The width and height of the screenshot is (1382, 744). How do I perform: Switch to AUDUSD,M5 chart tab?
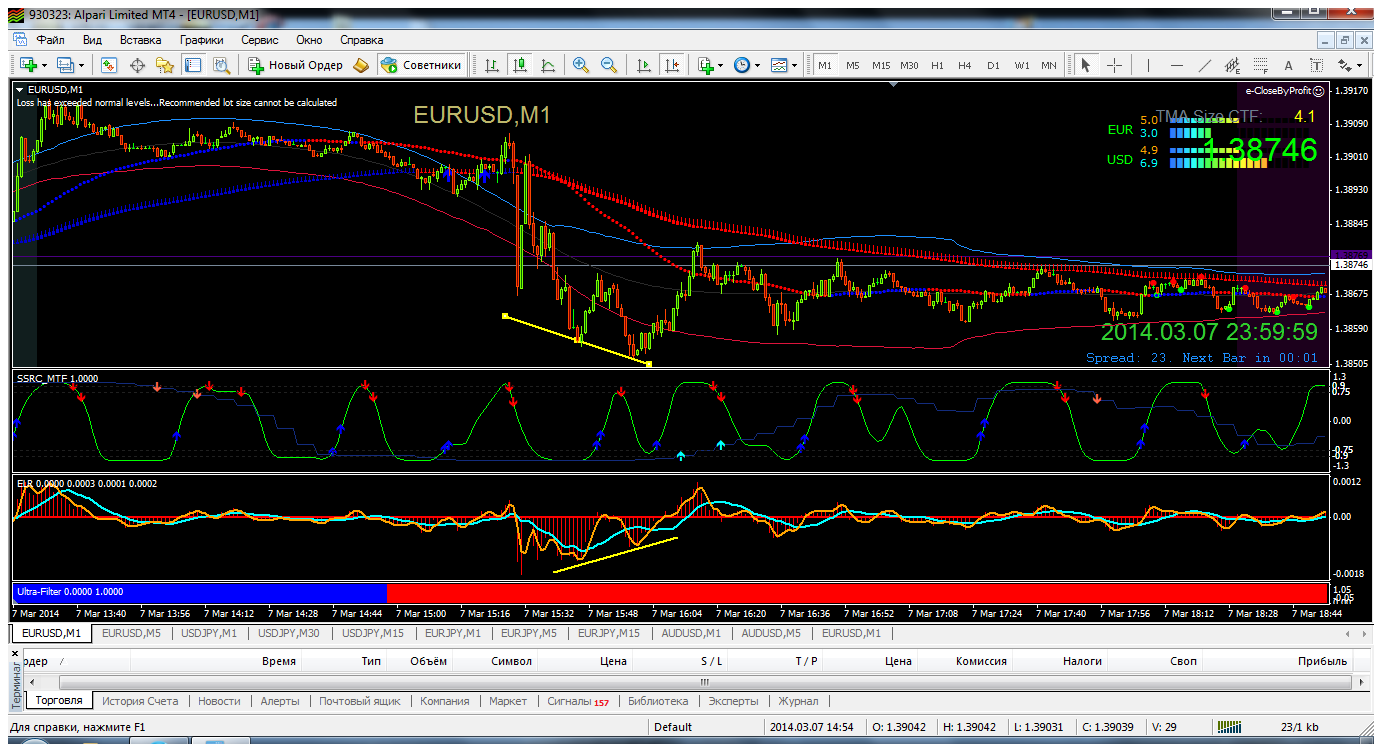click(x=771, y=633)
